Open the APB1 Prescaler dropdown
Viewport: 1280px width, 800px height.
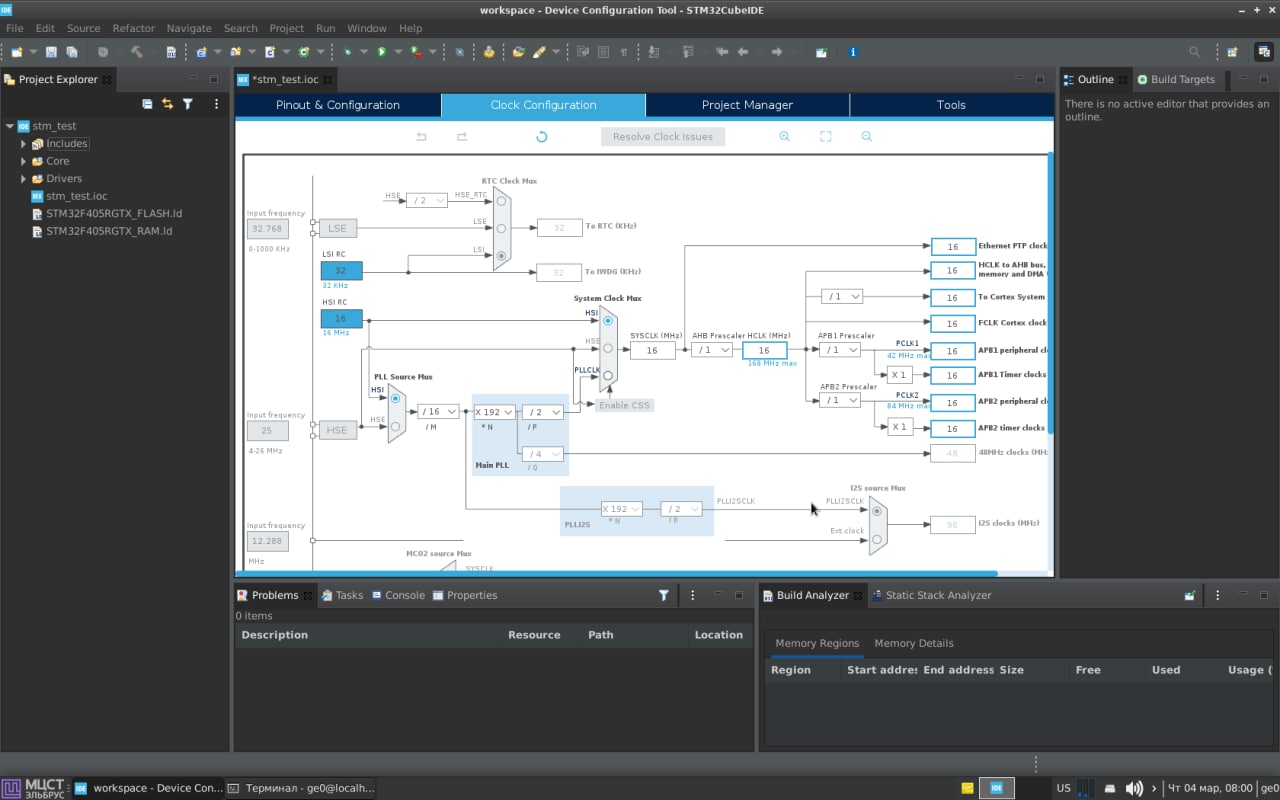839,350
